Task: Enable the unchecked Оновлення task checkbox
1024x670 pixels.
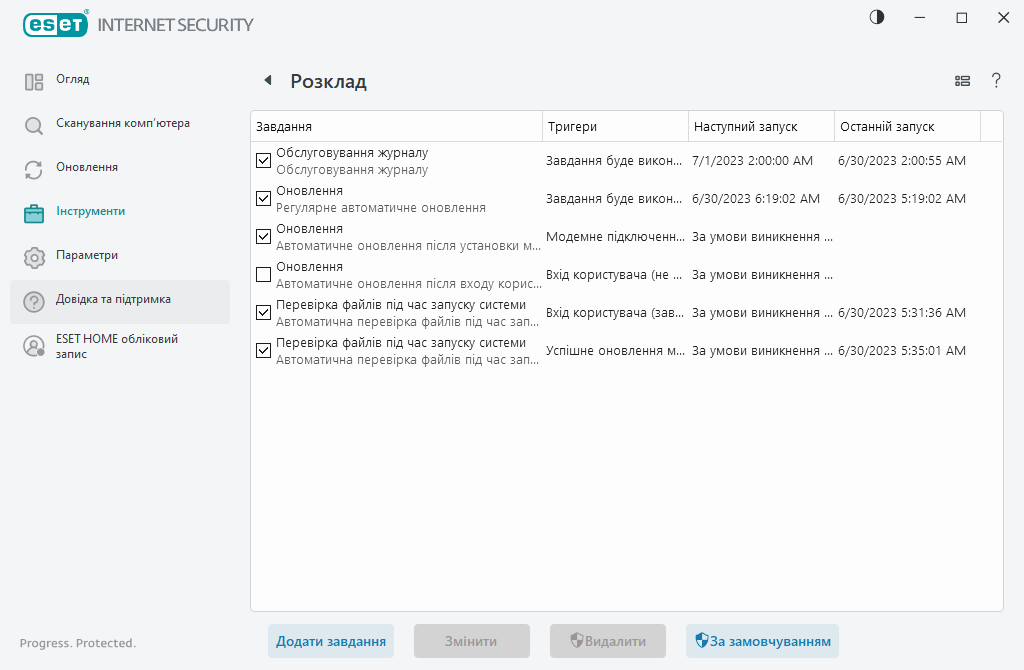Action: click(x=264, y=274)
